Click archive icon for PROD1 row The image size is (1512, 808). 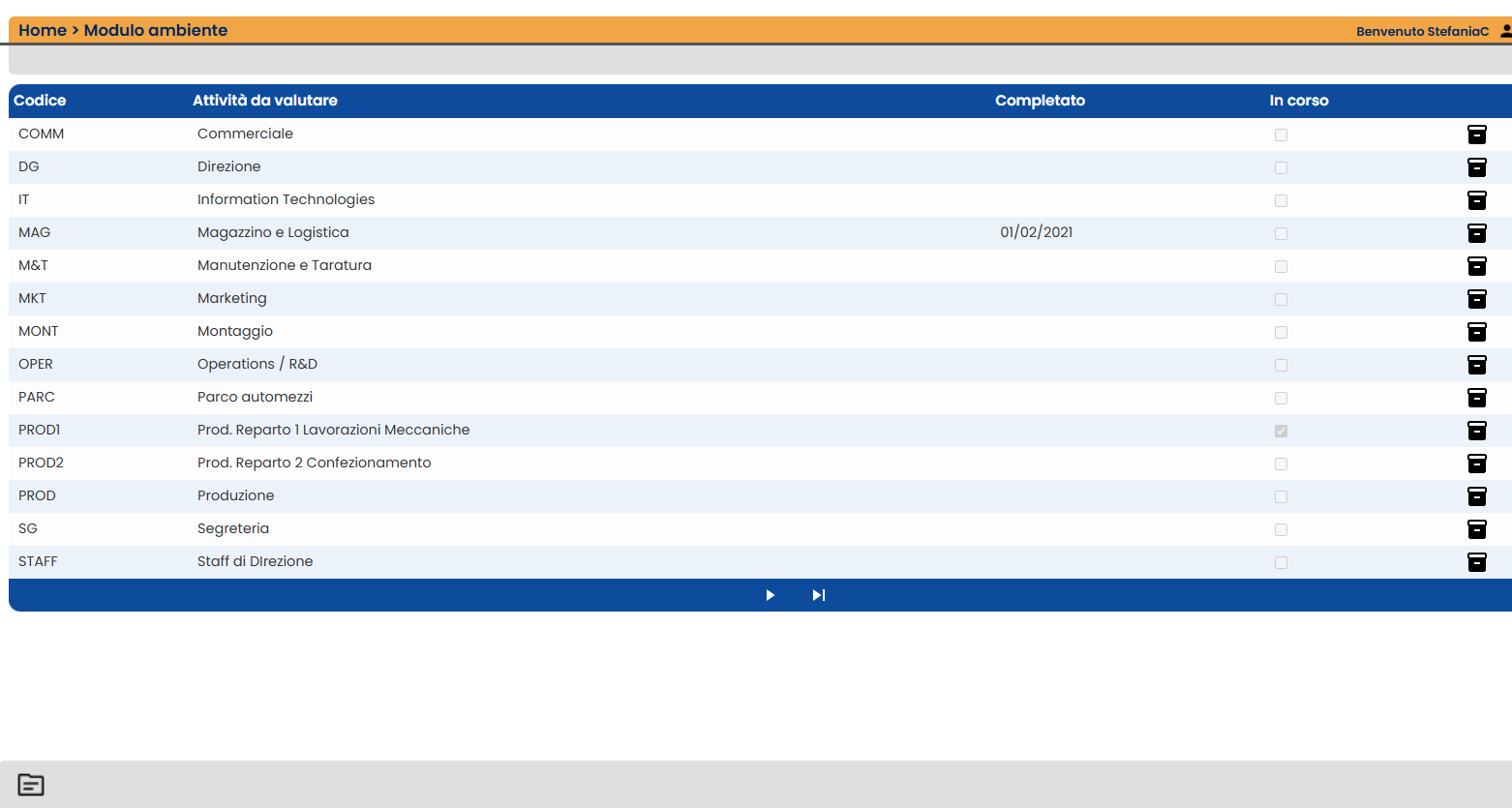pos(1476,431)
